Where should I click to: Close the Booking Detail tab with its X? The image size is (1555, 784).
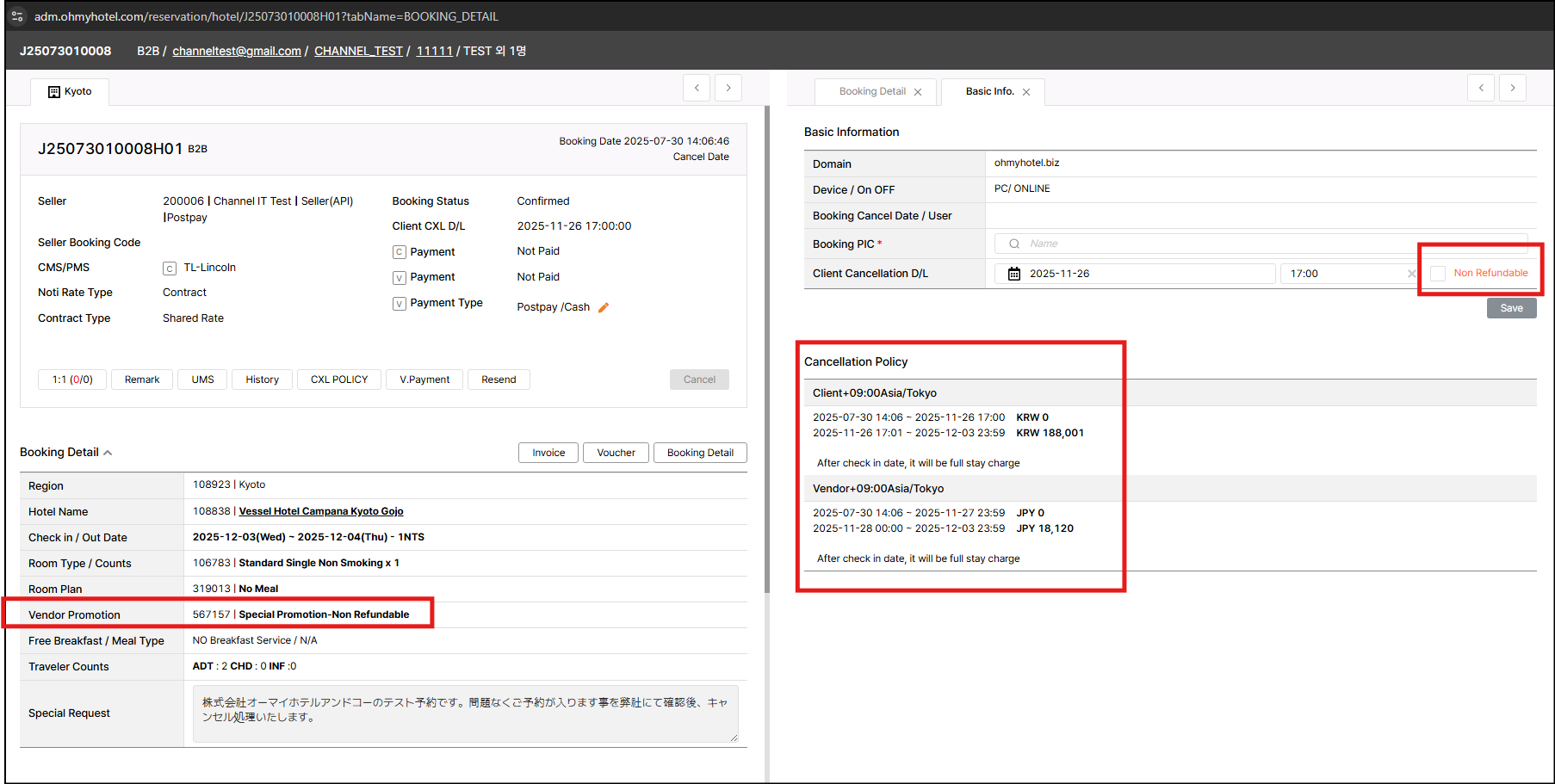[x=918, y=92]
